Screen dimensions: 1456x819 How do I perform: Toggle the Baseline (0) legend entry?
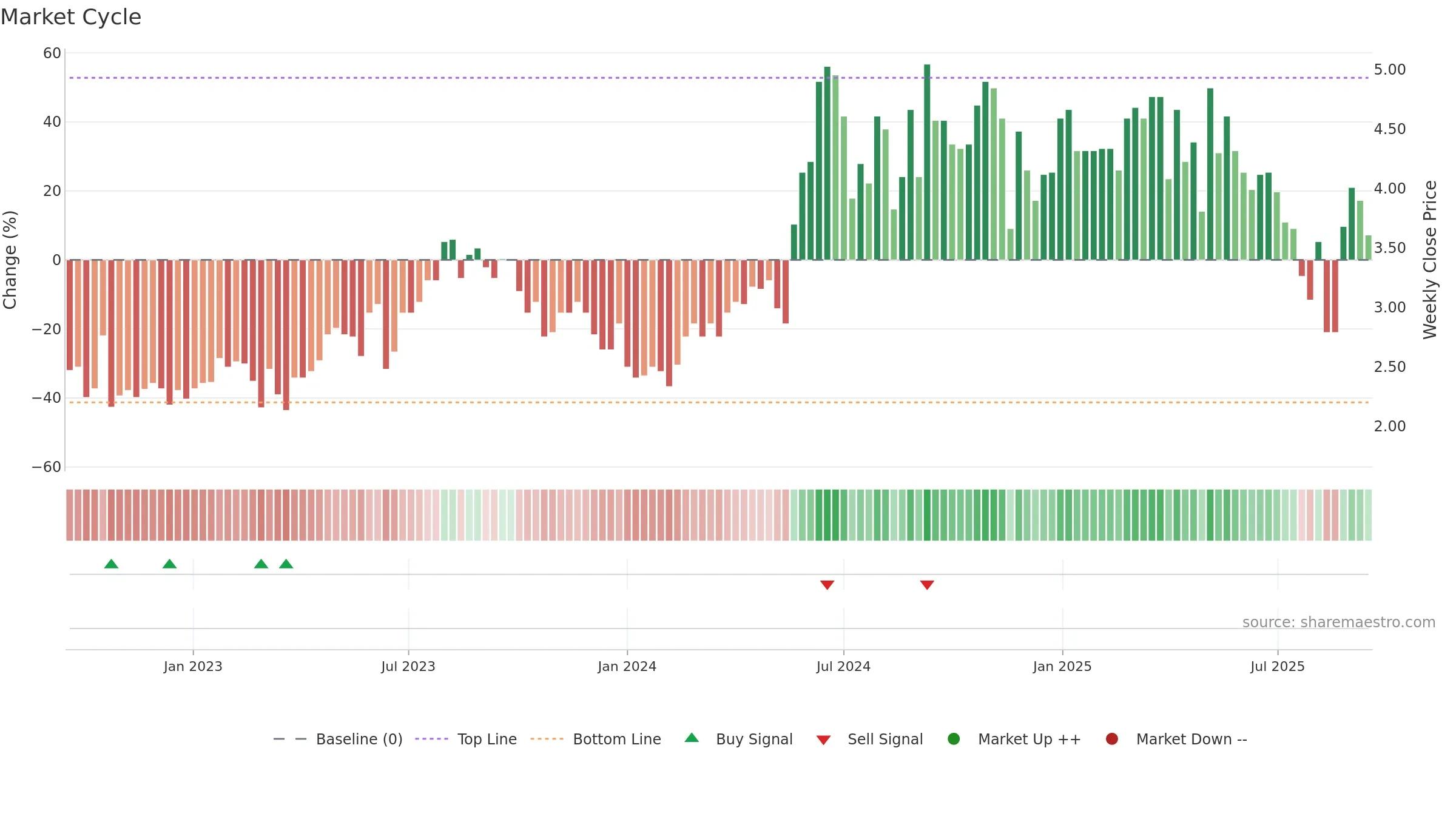pyautogui.click(x=338, y=739)
